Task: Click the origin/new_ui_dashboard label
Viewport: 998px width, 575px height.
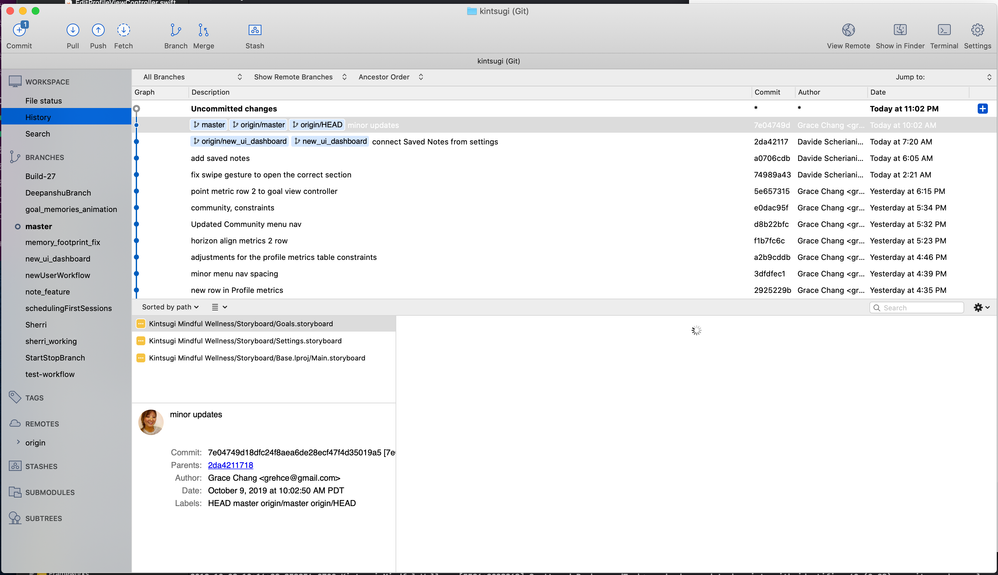Action: click(240, 142)
